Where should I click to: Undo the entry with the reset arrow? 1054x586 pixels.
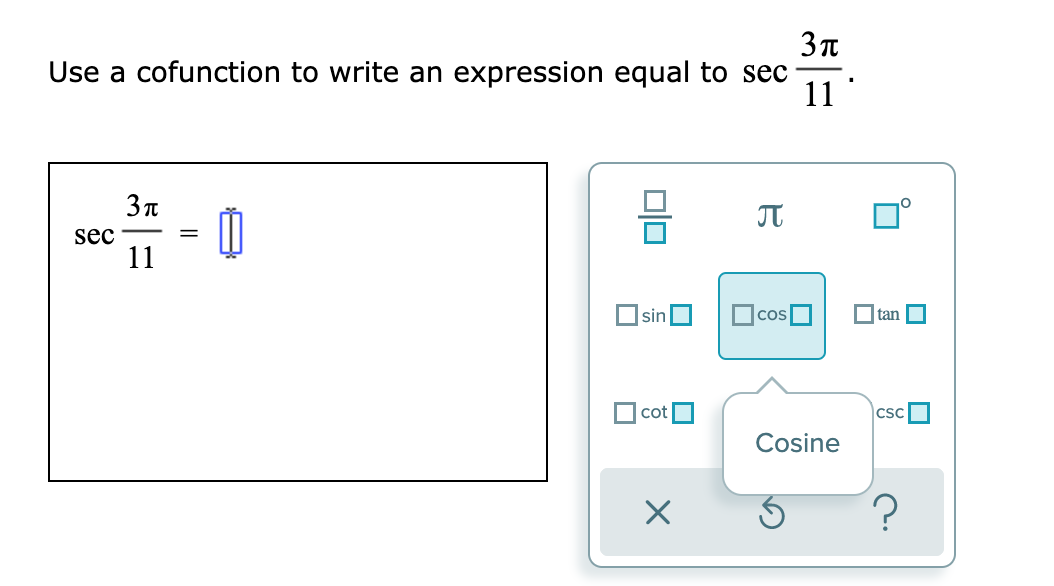point(770,512)
